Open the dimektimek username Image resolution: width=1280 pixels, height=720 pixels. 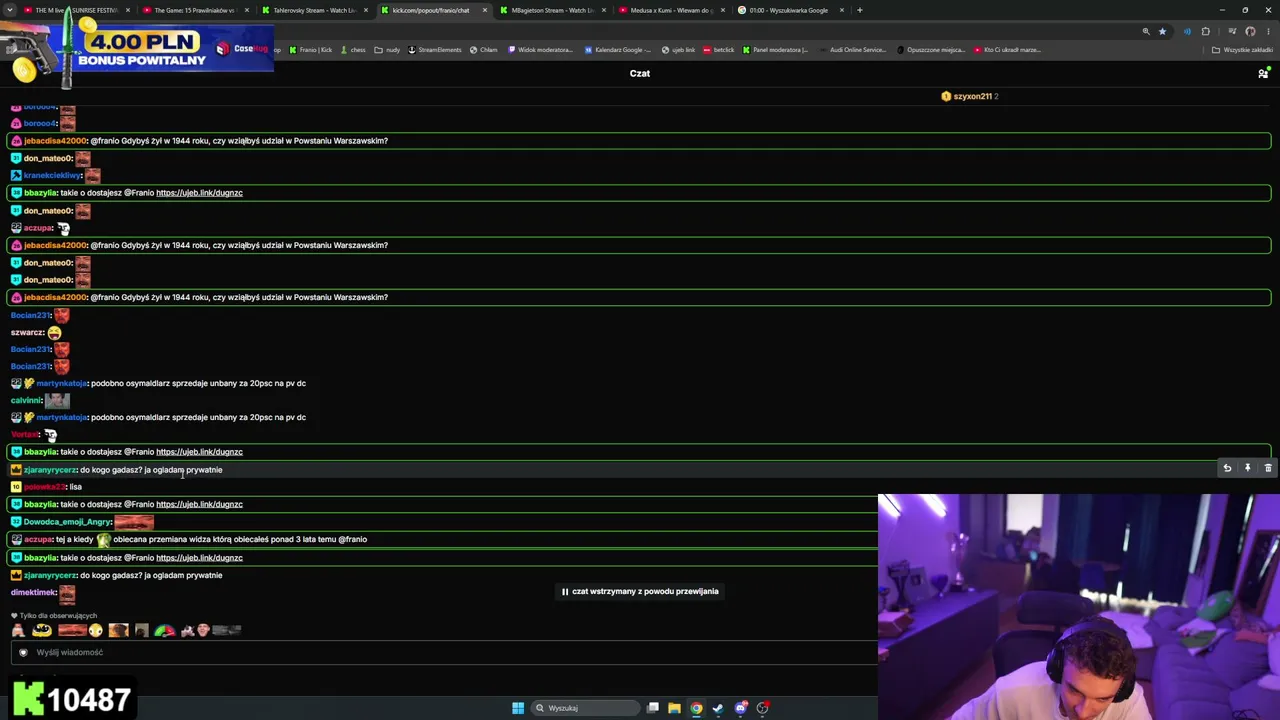(x=34, y=593)
